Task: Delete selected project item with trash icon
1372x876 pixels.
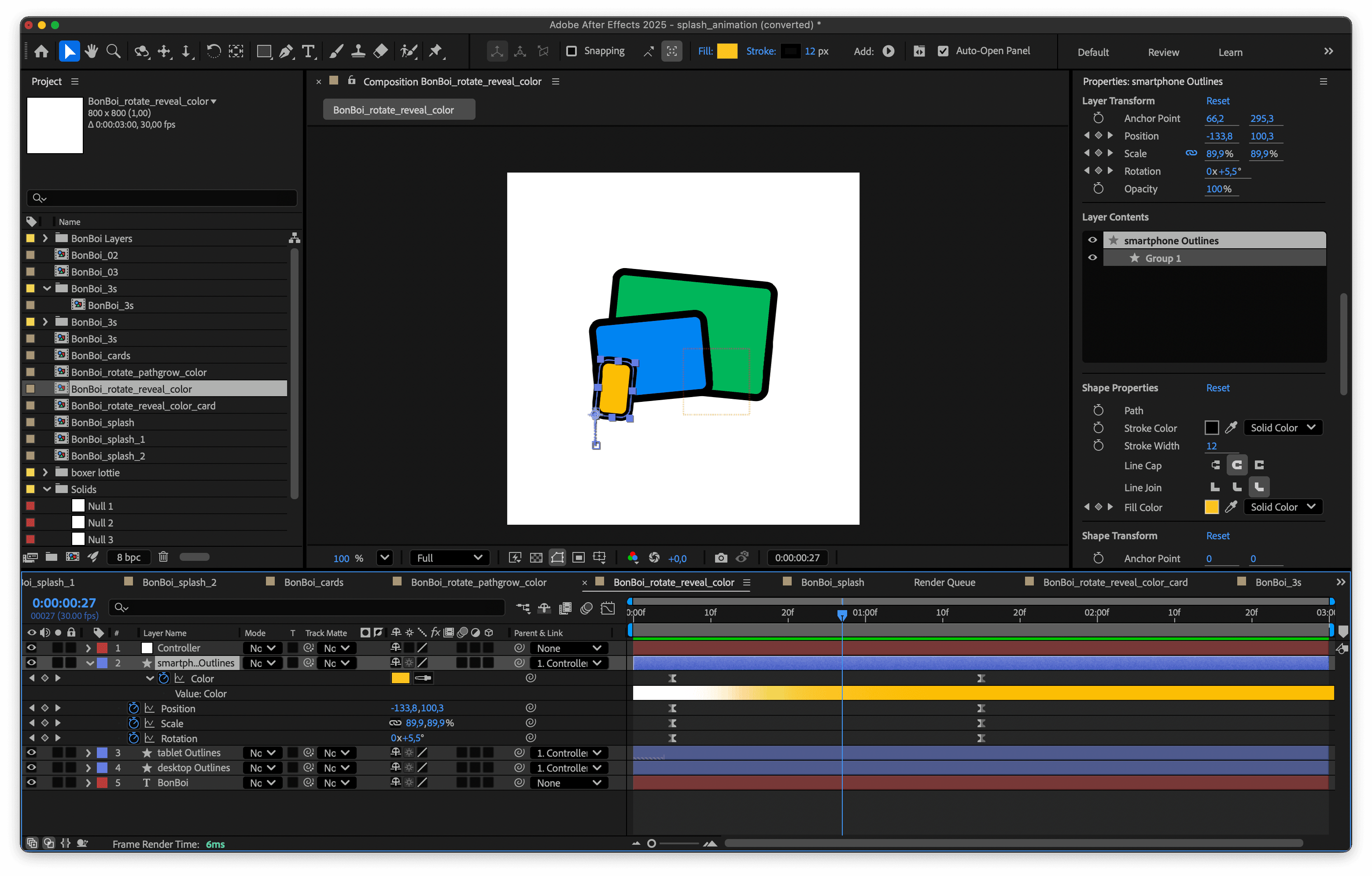Action: point(163,556)
